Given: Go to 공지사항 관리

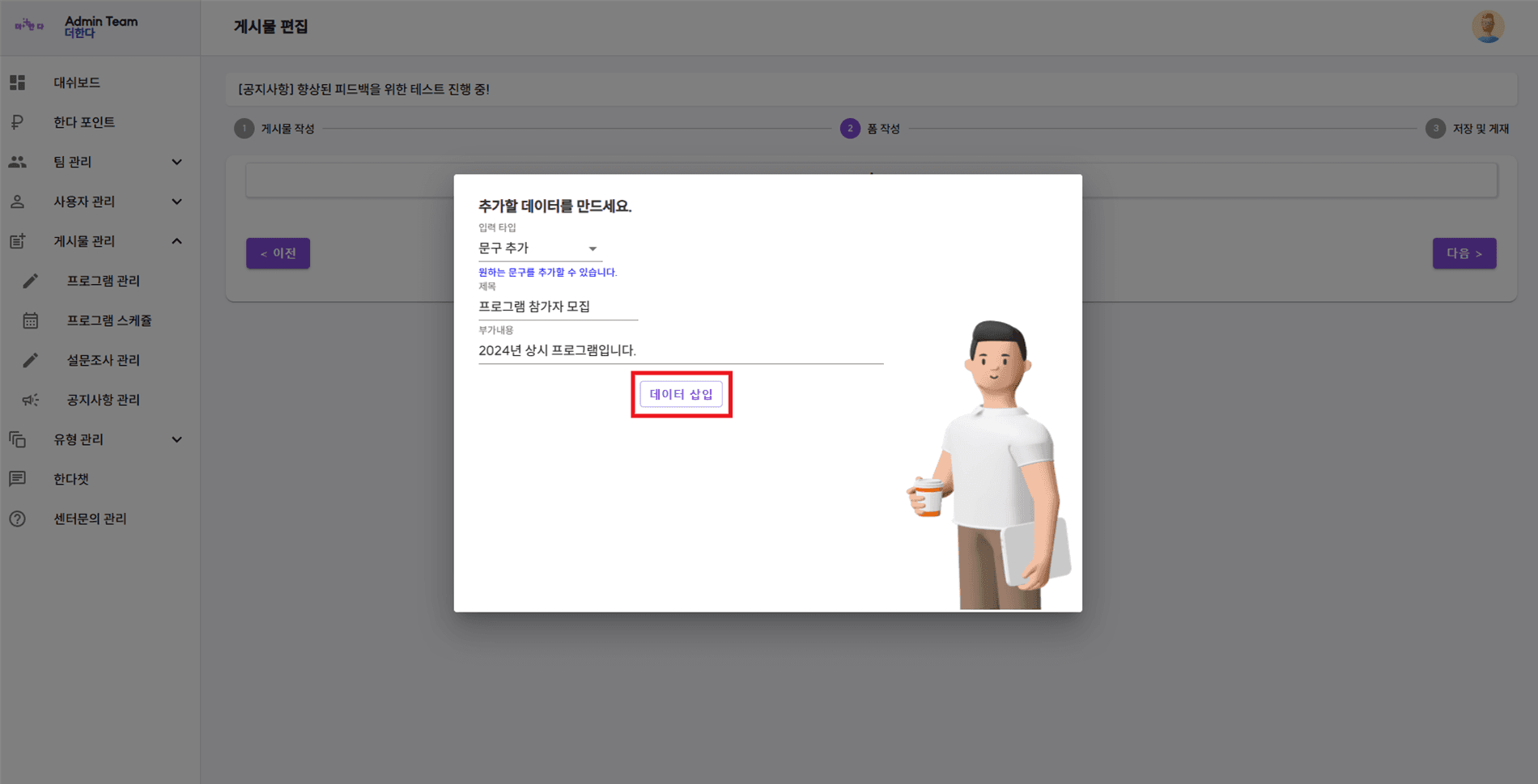Looking at the screenshot, I should point(103,400).
